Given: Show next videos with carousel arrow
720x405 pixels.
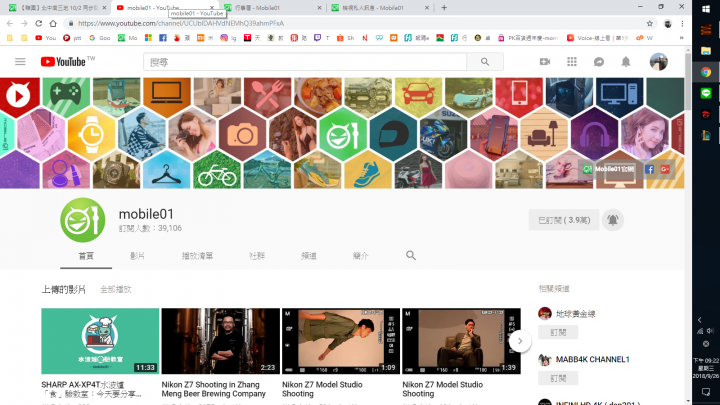Looking at the screenshot, I should coord(520,341).
